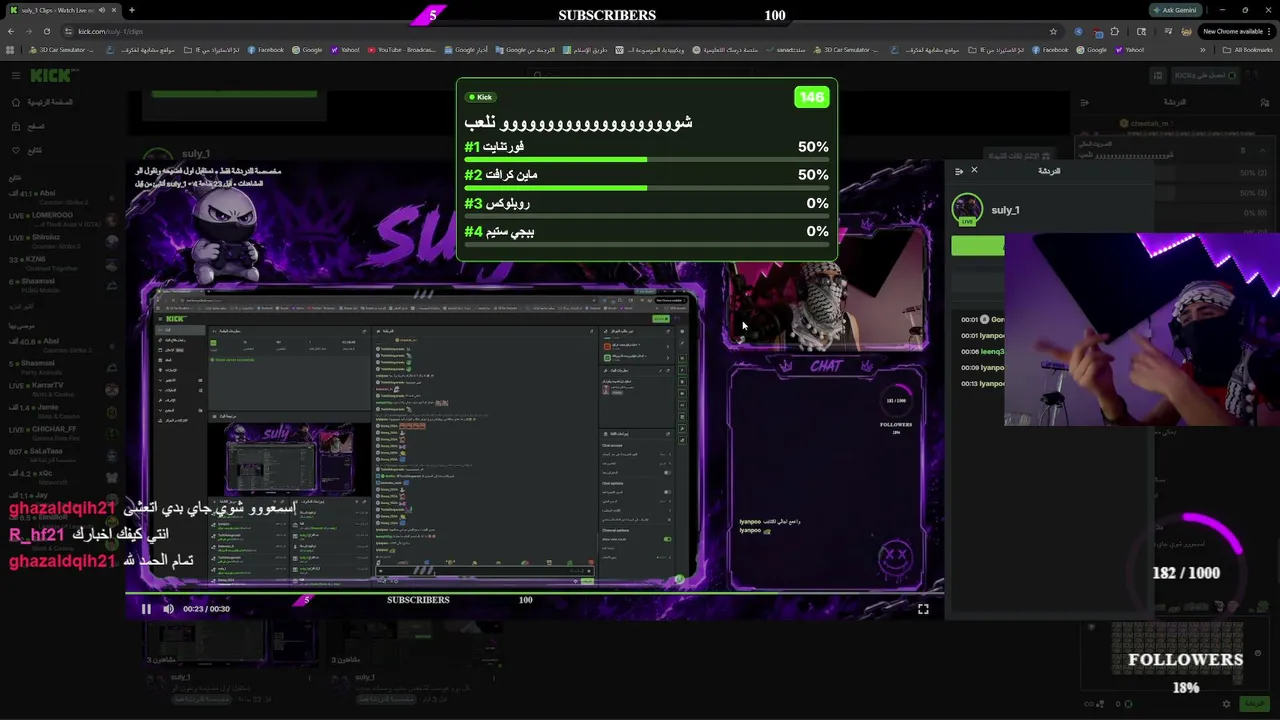The width and height of the screenshot is (1280, 720).
Task: Open Shiroko channel in sidebar
Action: pyautogui.click(x=60, y=241)
